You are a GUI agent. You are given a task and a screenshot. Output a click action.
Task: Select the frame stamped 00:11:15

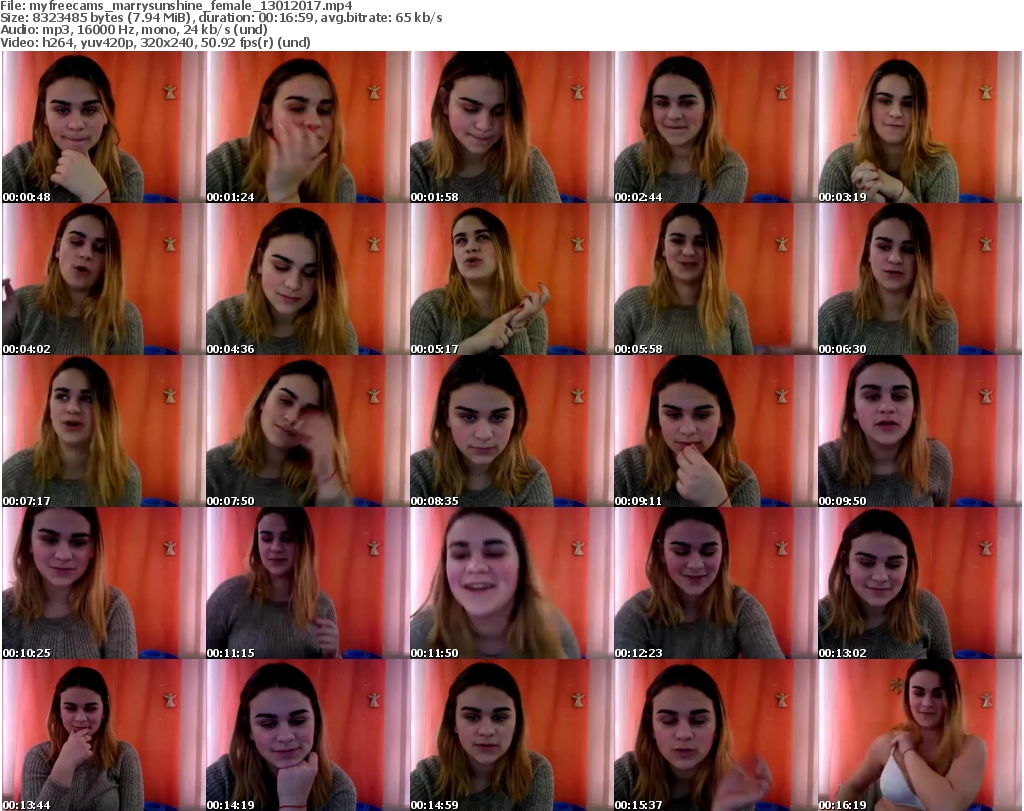pyautogui.click(x=308, y=583)
